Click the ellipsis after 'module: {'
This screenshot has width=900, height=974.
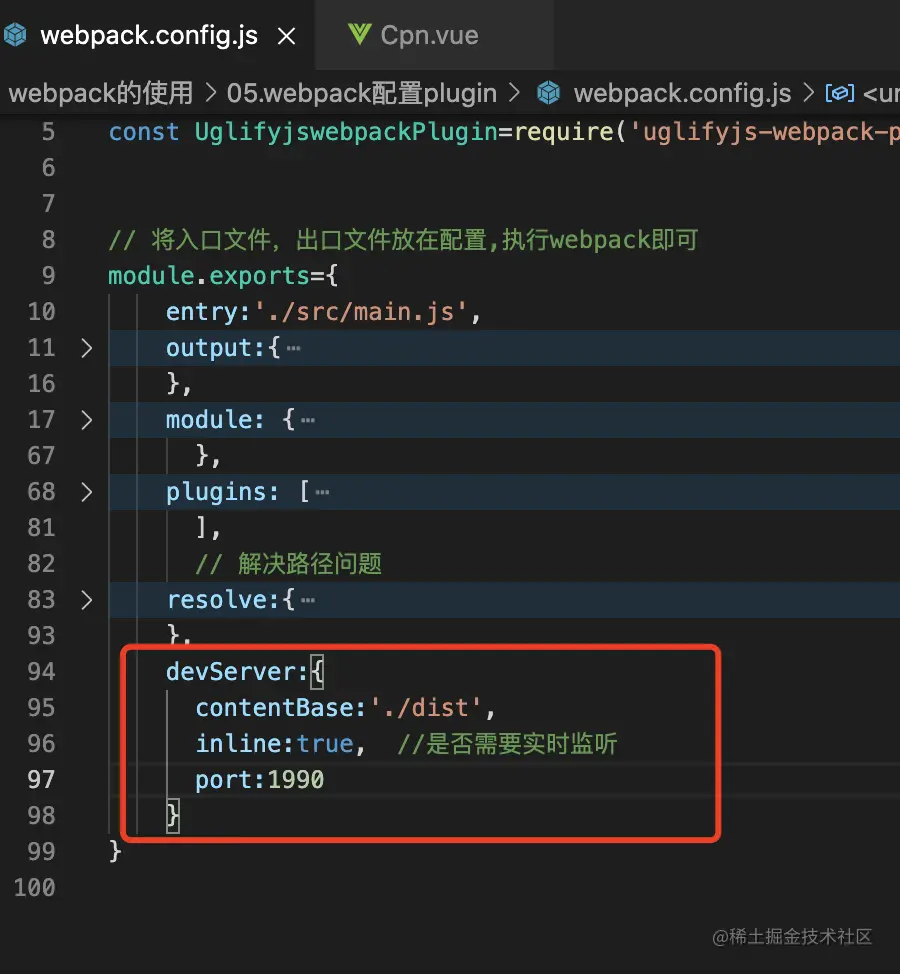pos(307,421)
